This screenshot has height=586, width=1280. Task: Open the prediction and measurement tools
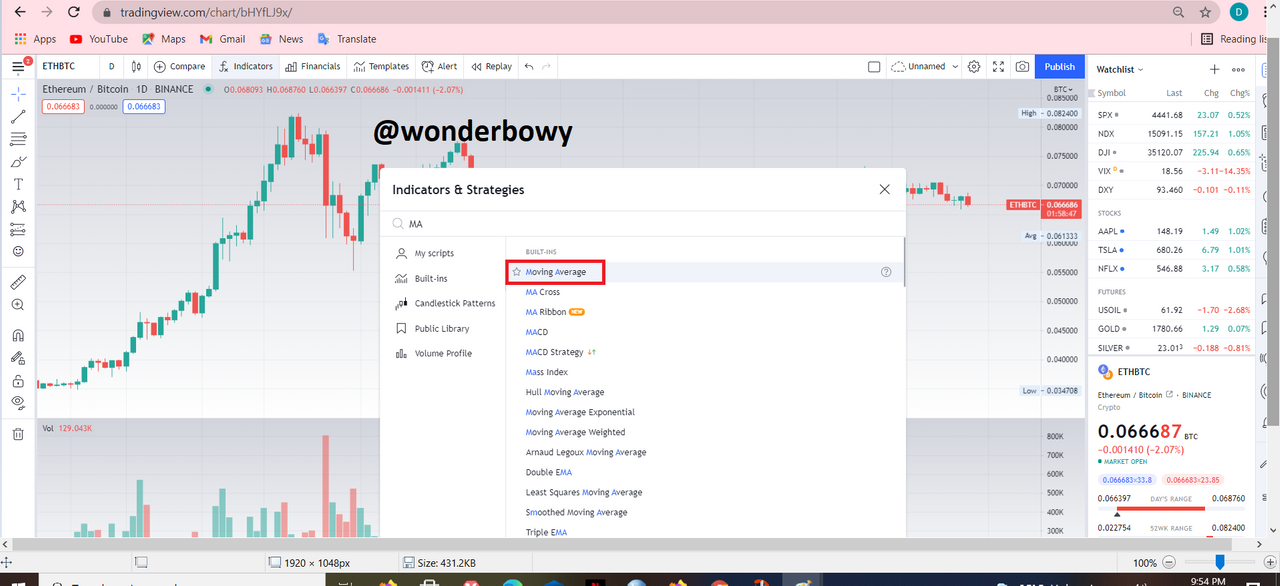(x=18, y=230)
